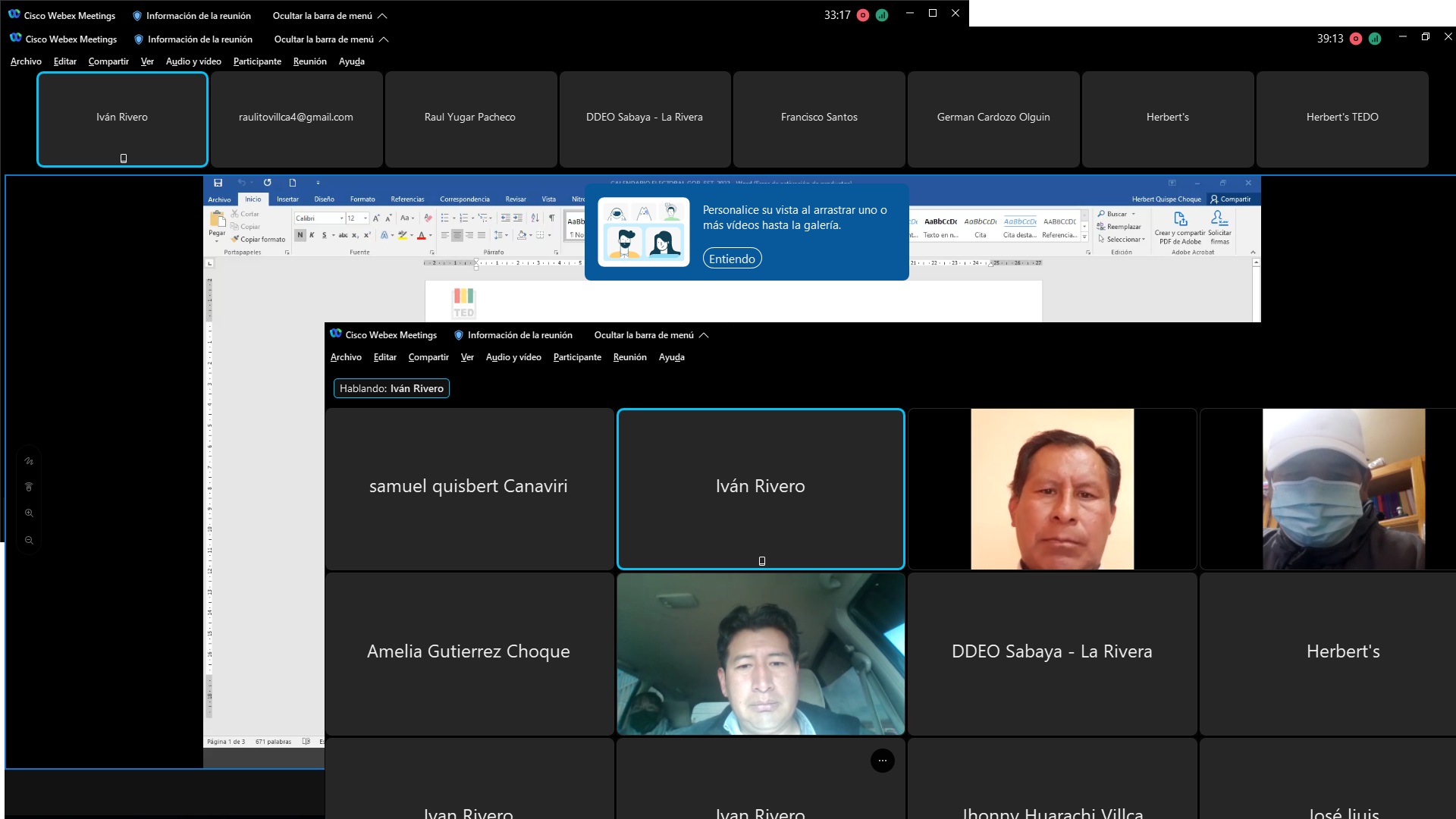Select the Raul Yugar Pacheco participant tile
The width and height of the screenshot is (1456, 819).
coord(470,118)
